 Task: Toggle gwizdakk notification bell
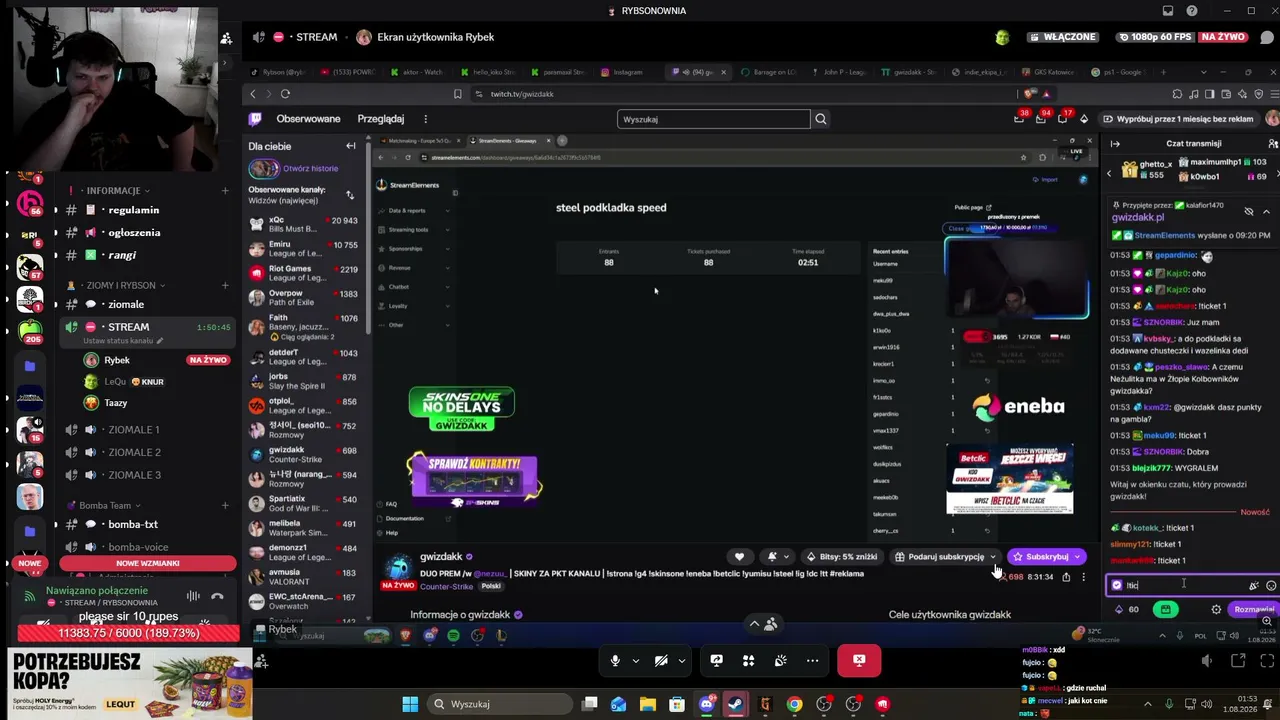772,557
